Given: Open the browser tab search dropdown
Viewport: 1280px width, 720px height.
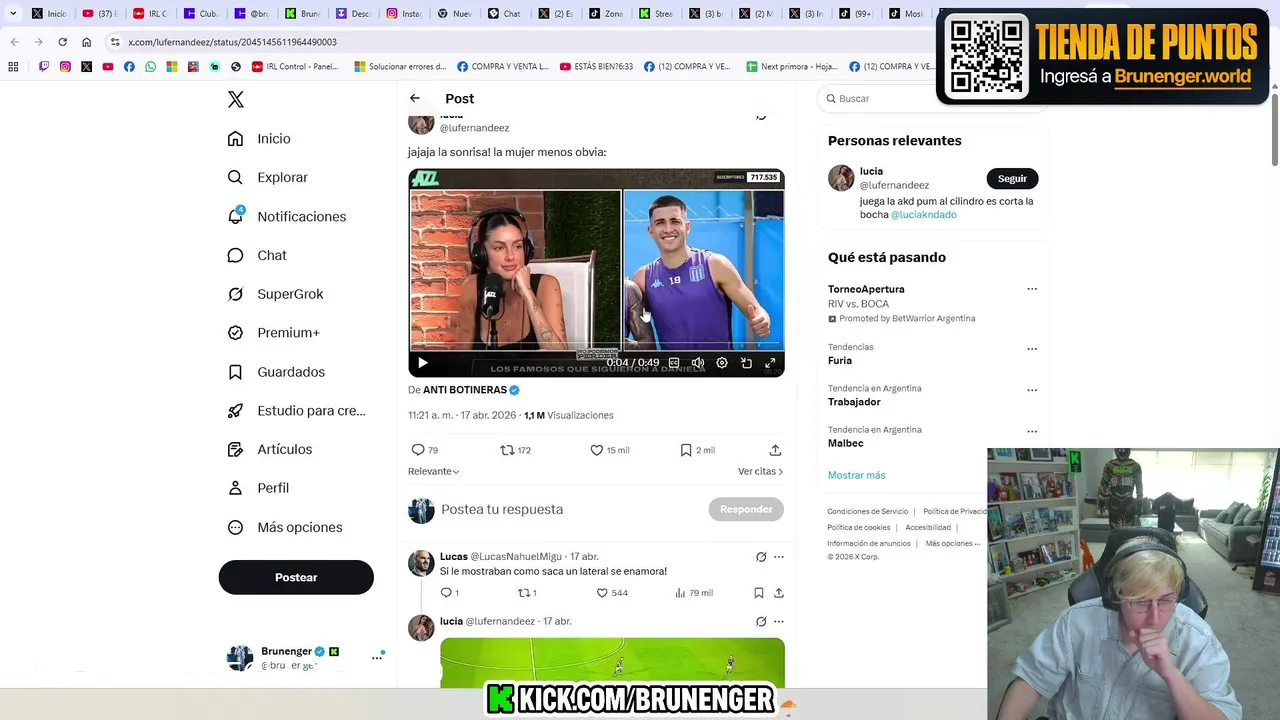Looking at the screenshot, I should tap(13, 14).
